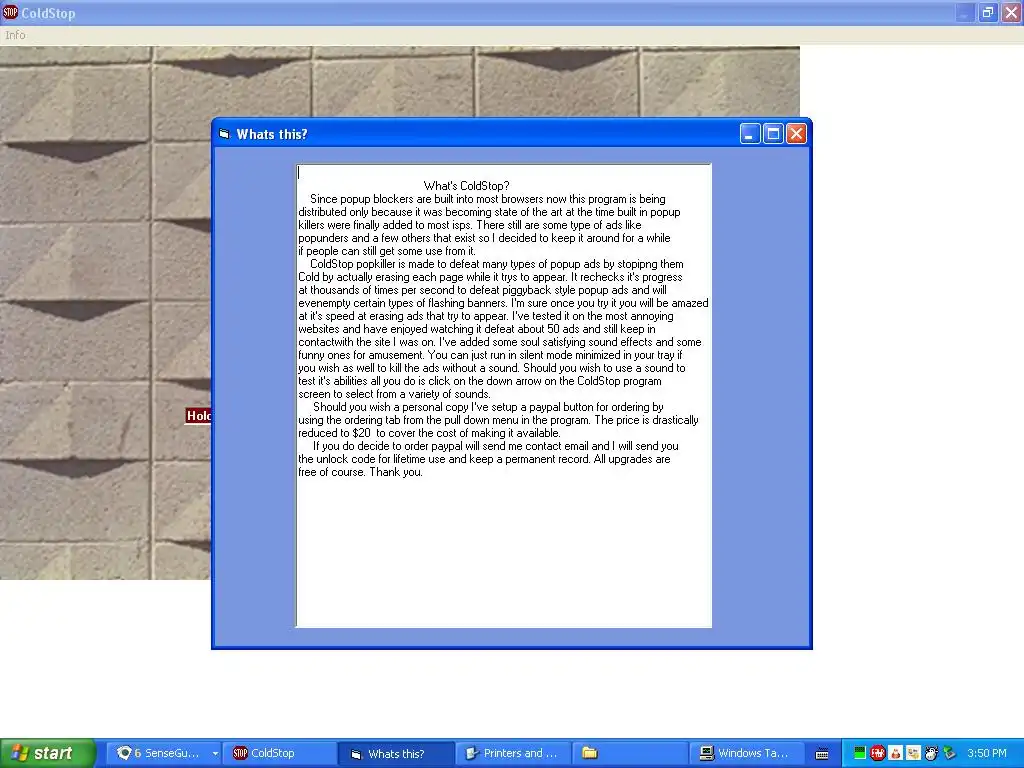Click the Whats this? window title icon

tap(225, 134)
